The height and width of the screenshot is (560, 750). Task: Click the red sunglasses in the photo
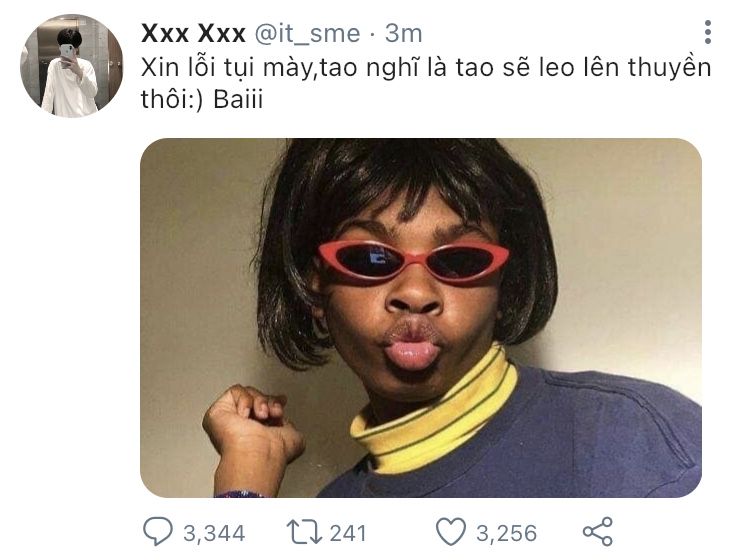pos(413,262)
